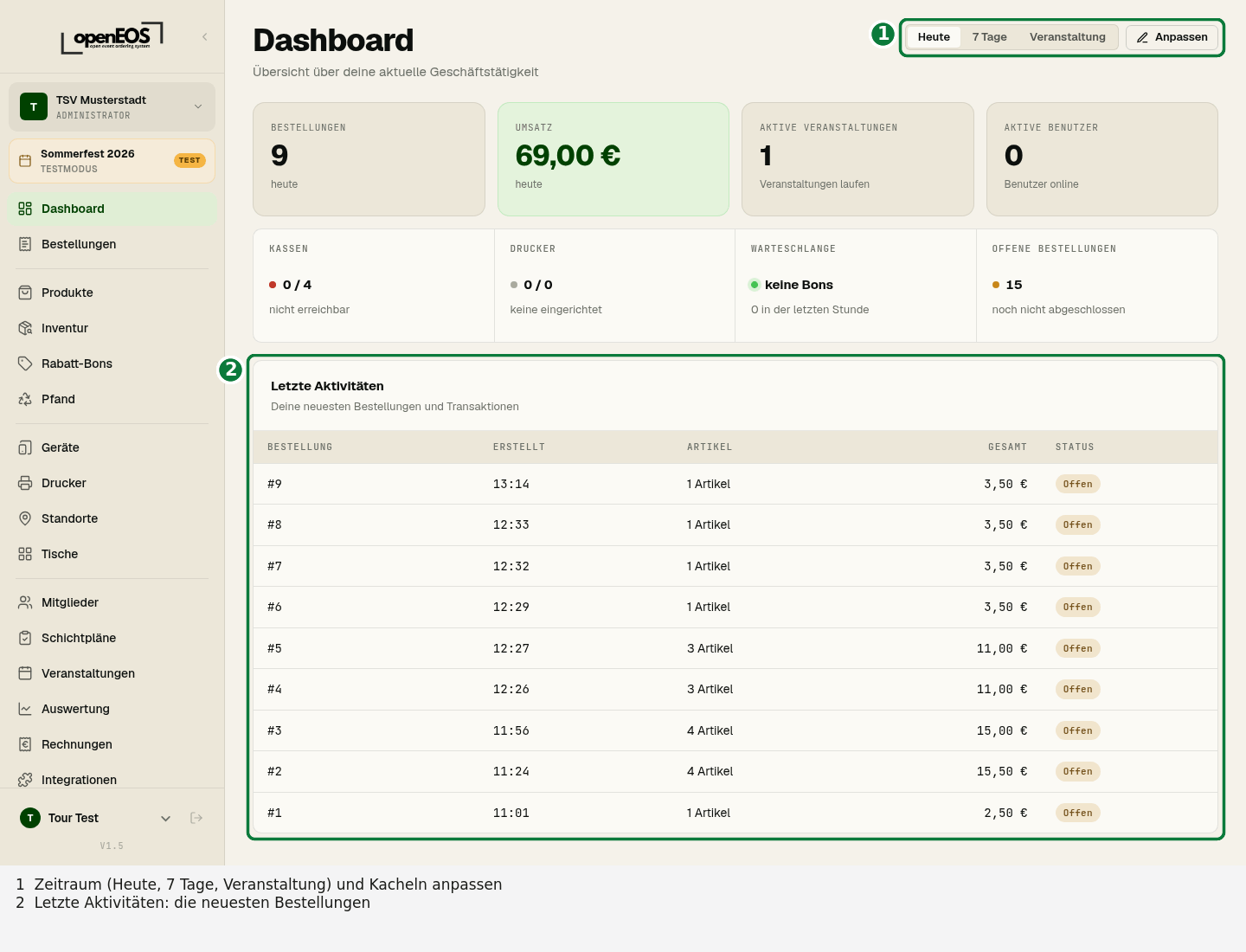Click the Drucker printer icon
The image size is (1246, 952).
pos(25,483)
